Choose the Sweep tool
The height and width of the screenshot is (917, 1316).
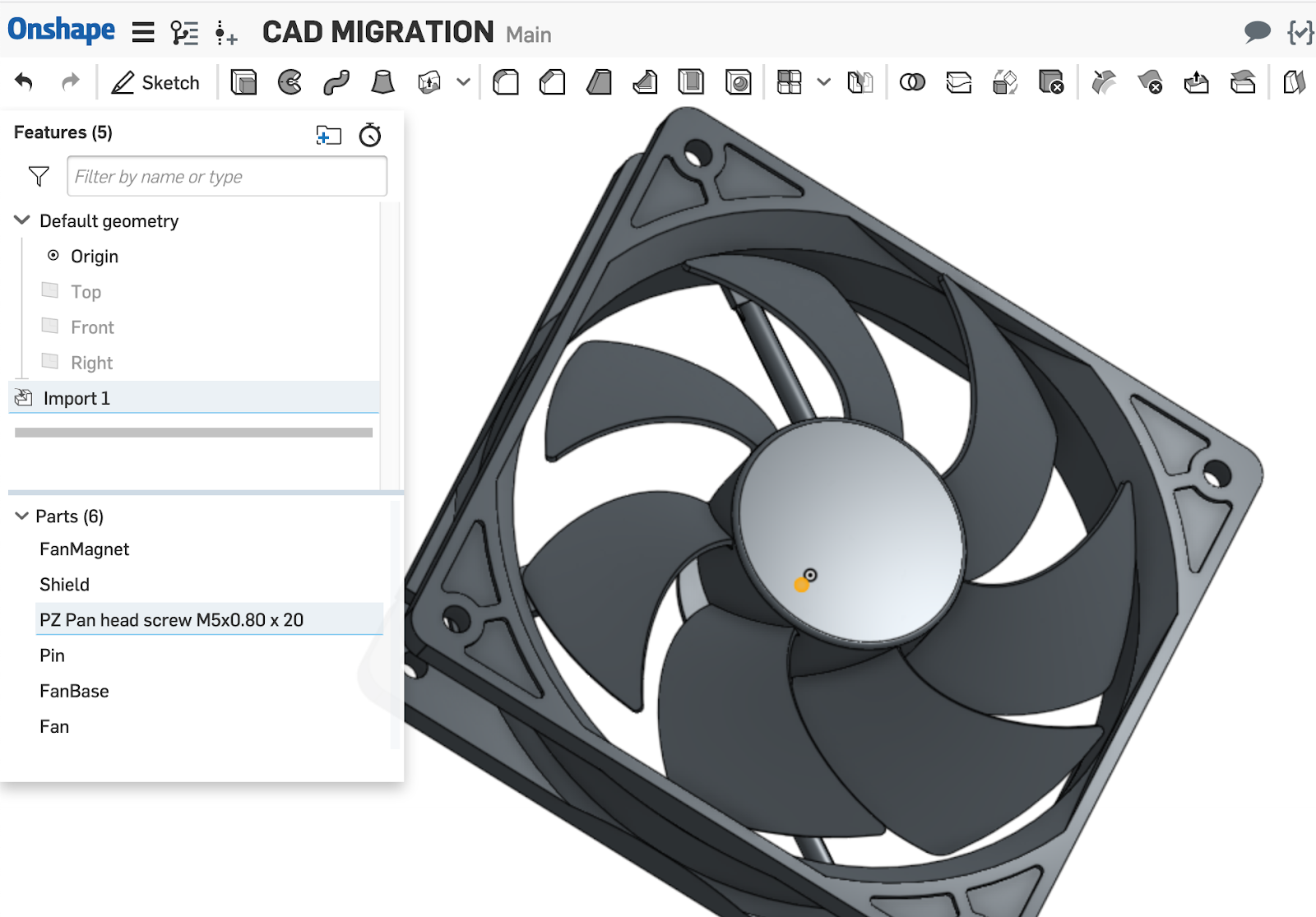(x=336, y=82)
